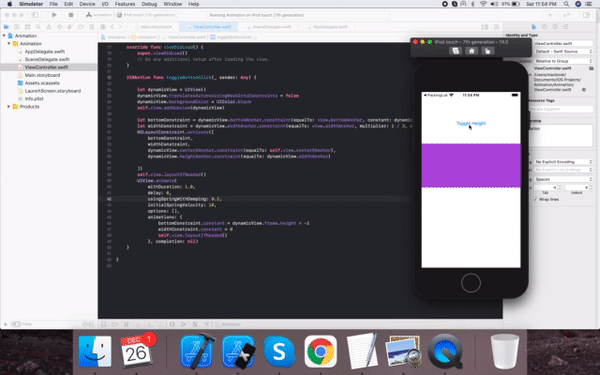Go back in editor history
Viewport: 600px width, 375px height.
click(x=112, y=27)
